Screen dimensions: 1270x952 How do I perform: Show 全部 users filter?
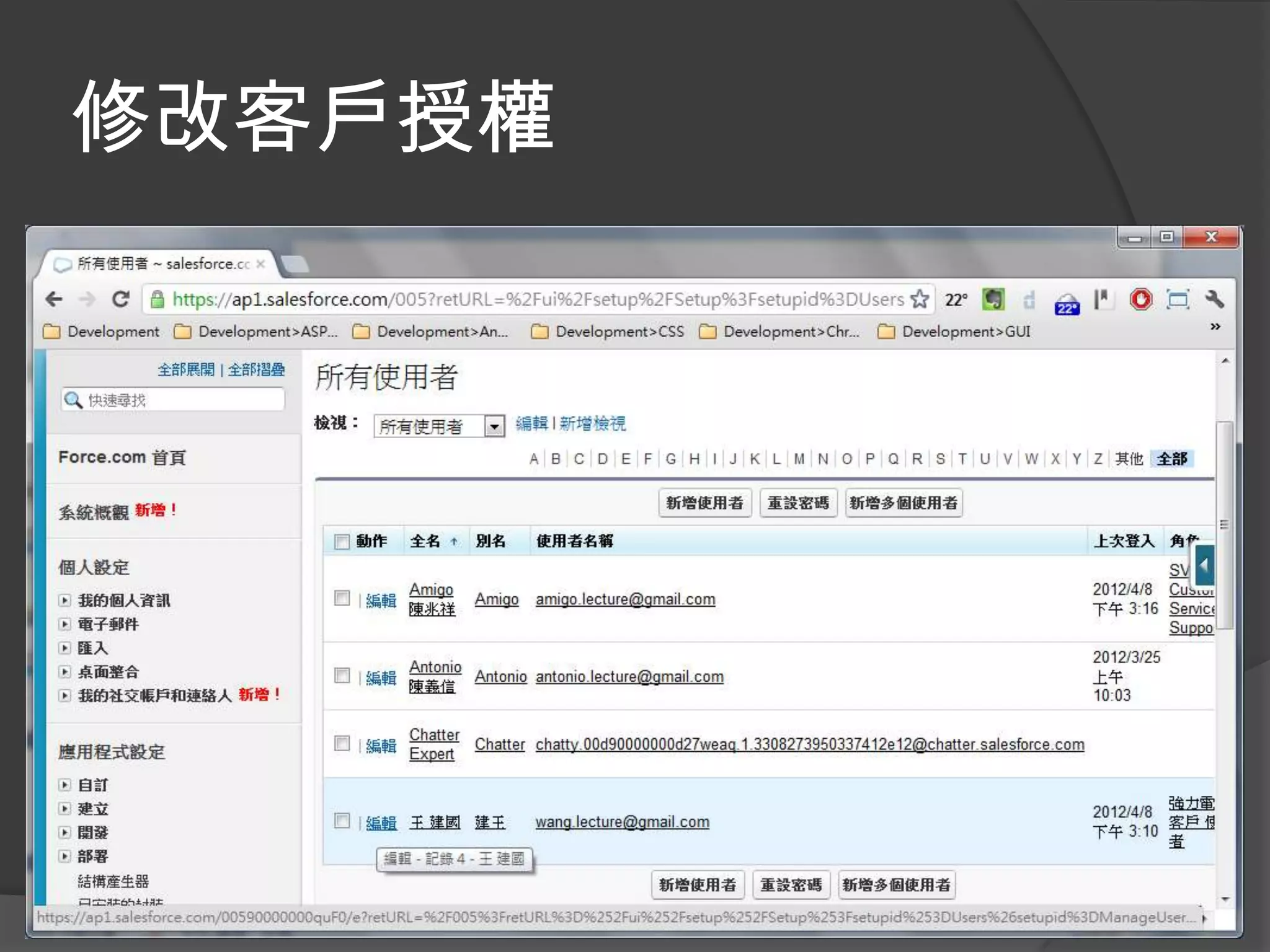pos(1172,459)
